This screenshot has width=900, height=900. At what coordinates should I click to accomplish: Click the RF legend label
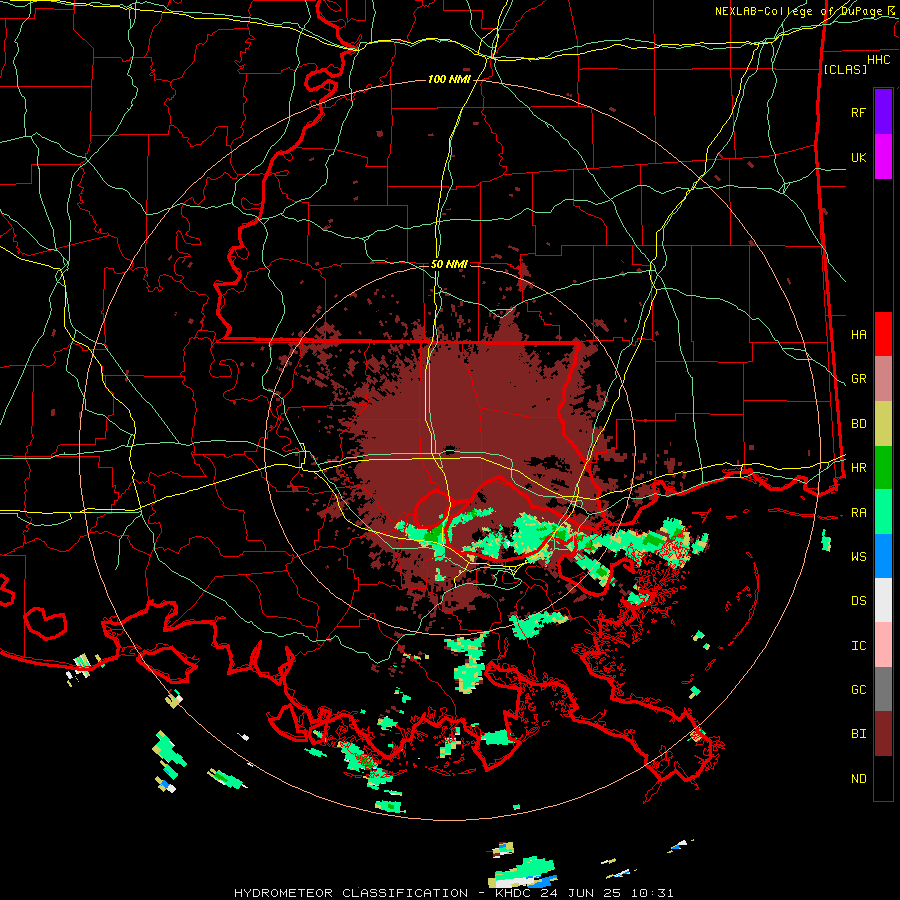[858, 112]
